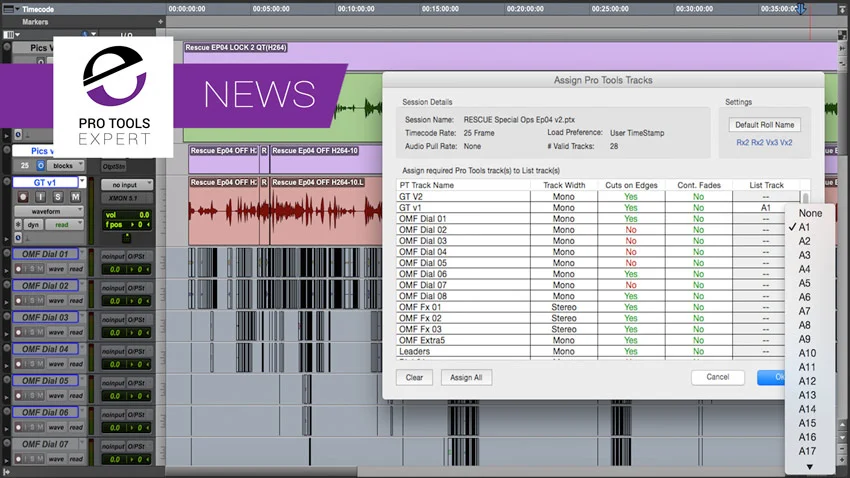
Task: Open GT v1 track name dropdown arrow
Action: [x=82, y=182]
